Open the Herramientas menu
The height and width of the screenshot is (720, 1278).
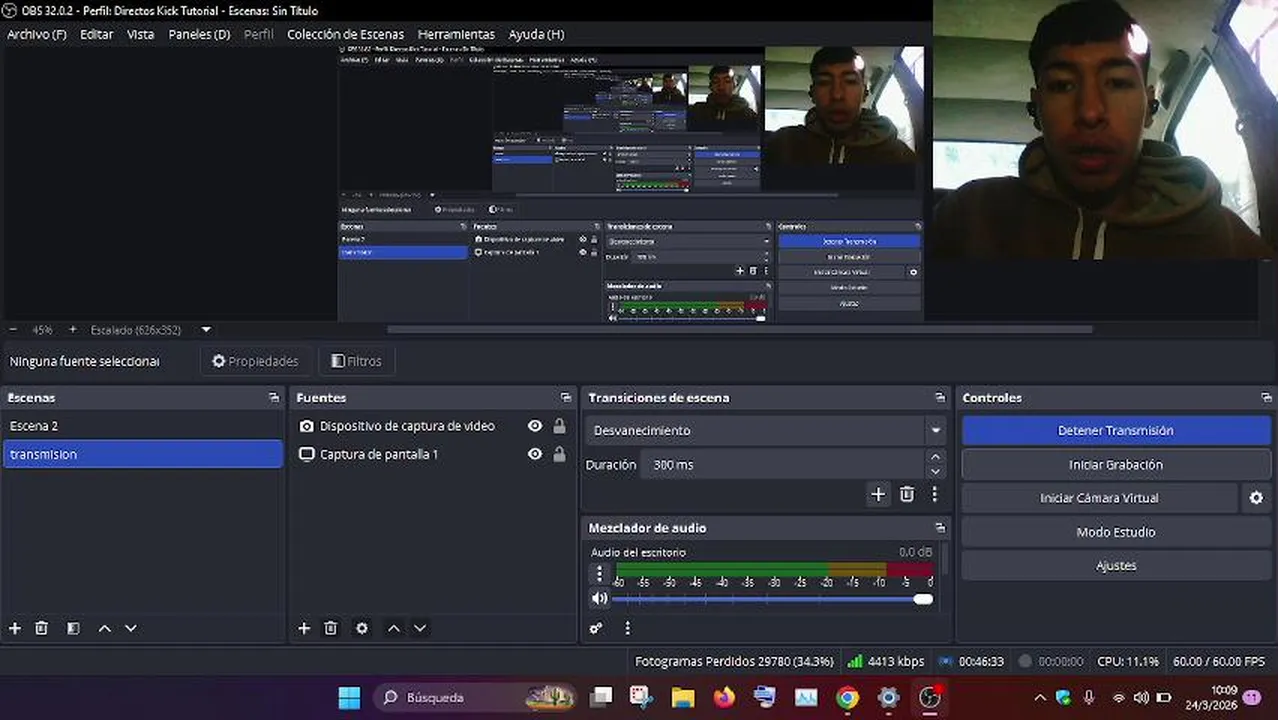456,34
